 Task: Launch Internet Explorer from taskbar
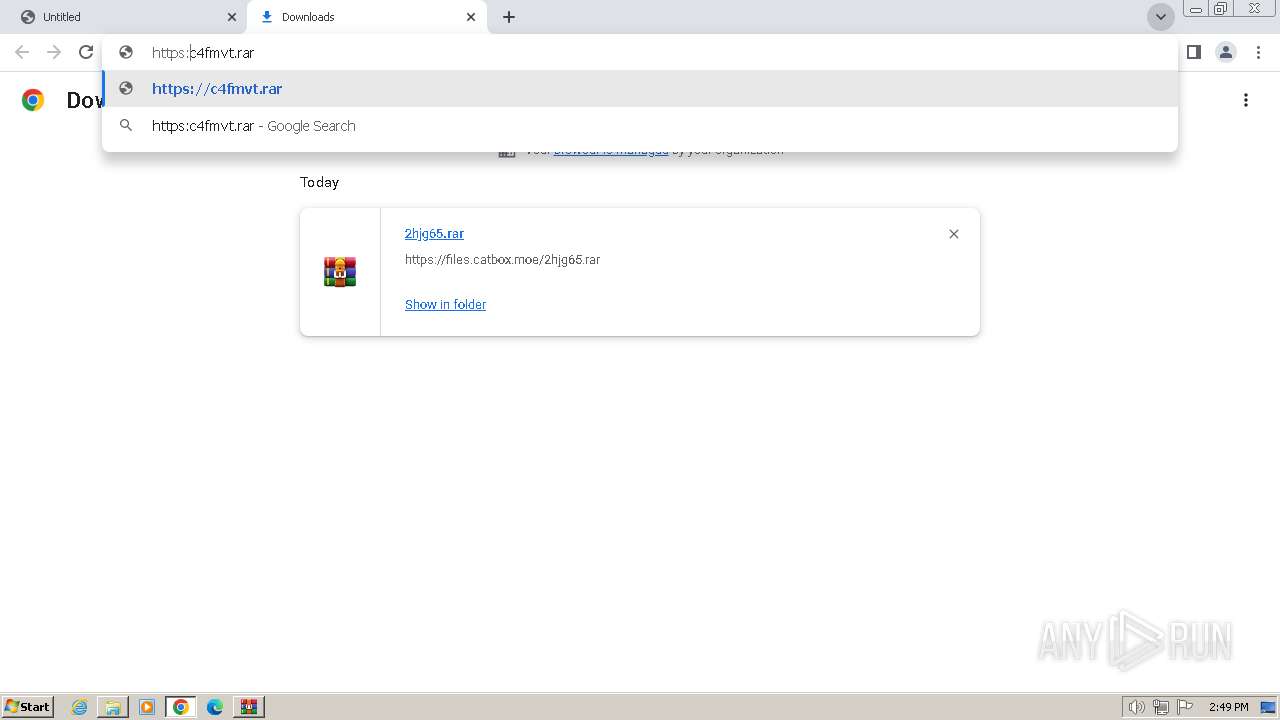point(79,707)
